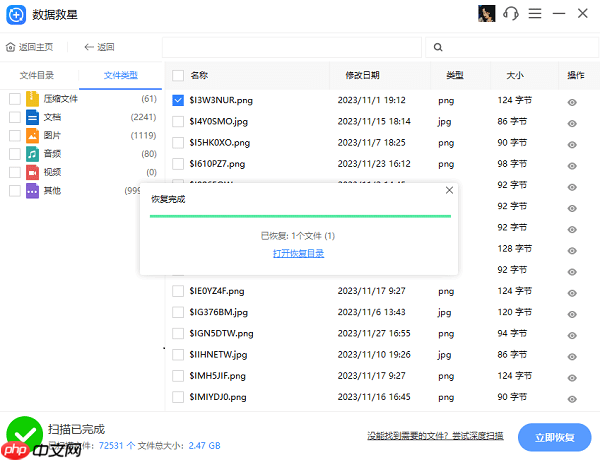Uncheck the $I3W3NUR.png checkbox

[178, 100]
